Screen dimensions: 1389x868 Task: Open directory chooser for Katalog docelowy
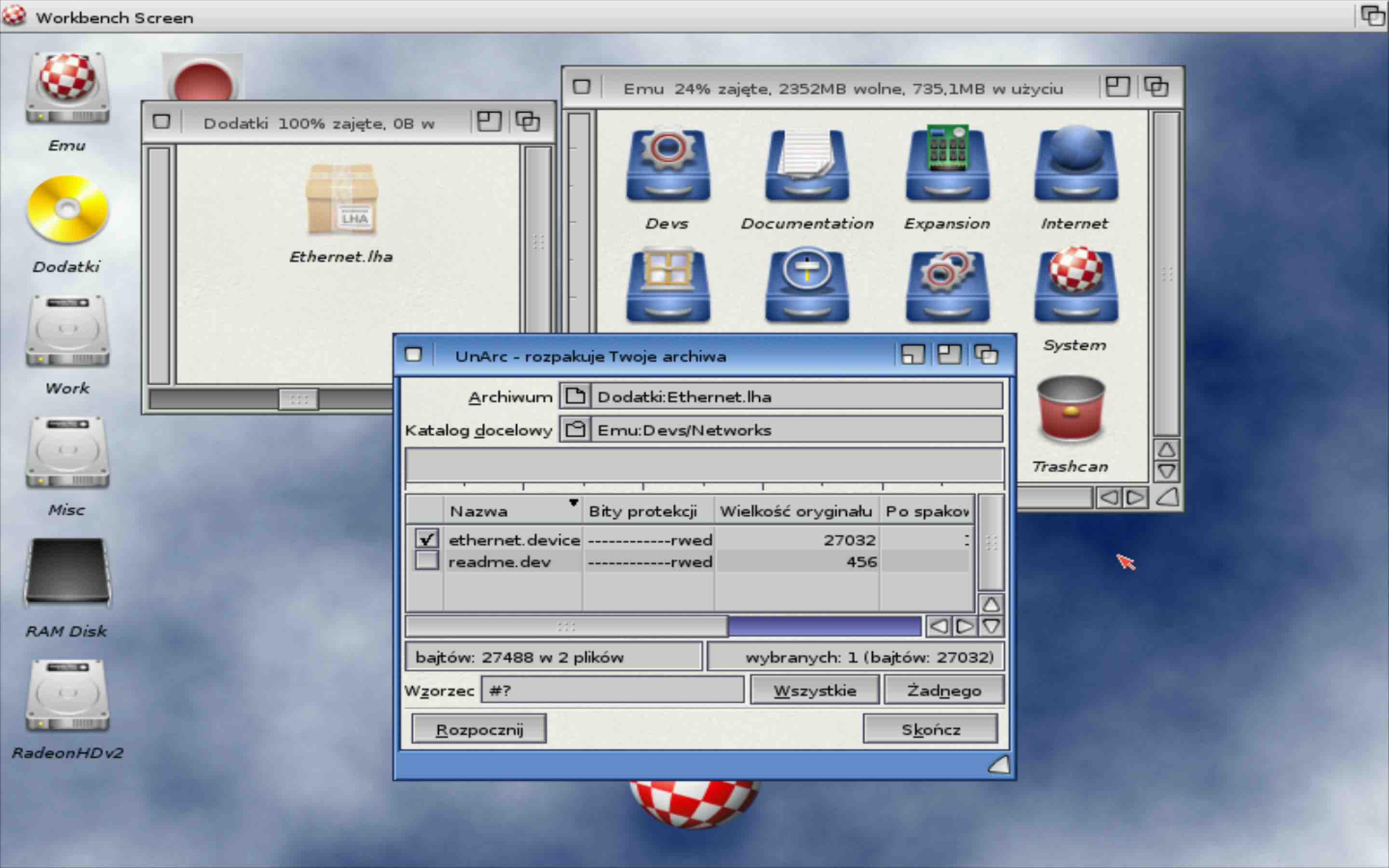coord(575,430)
